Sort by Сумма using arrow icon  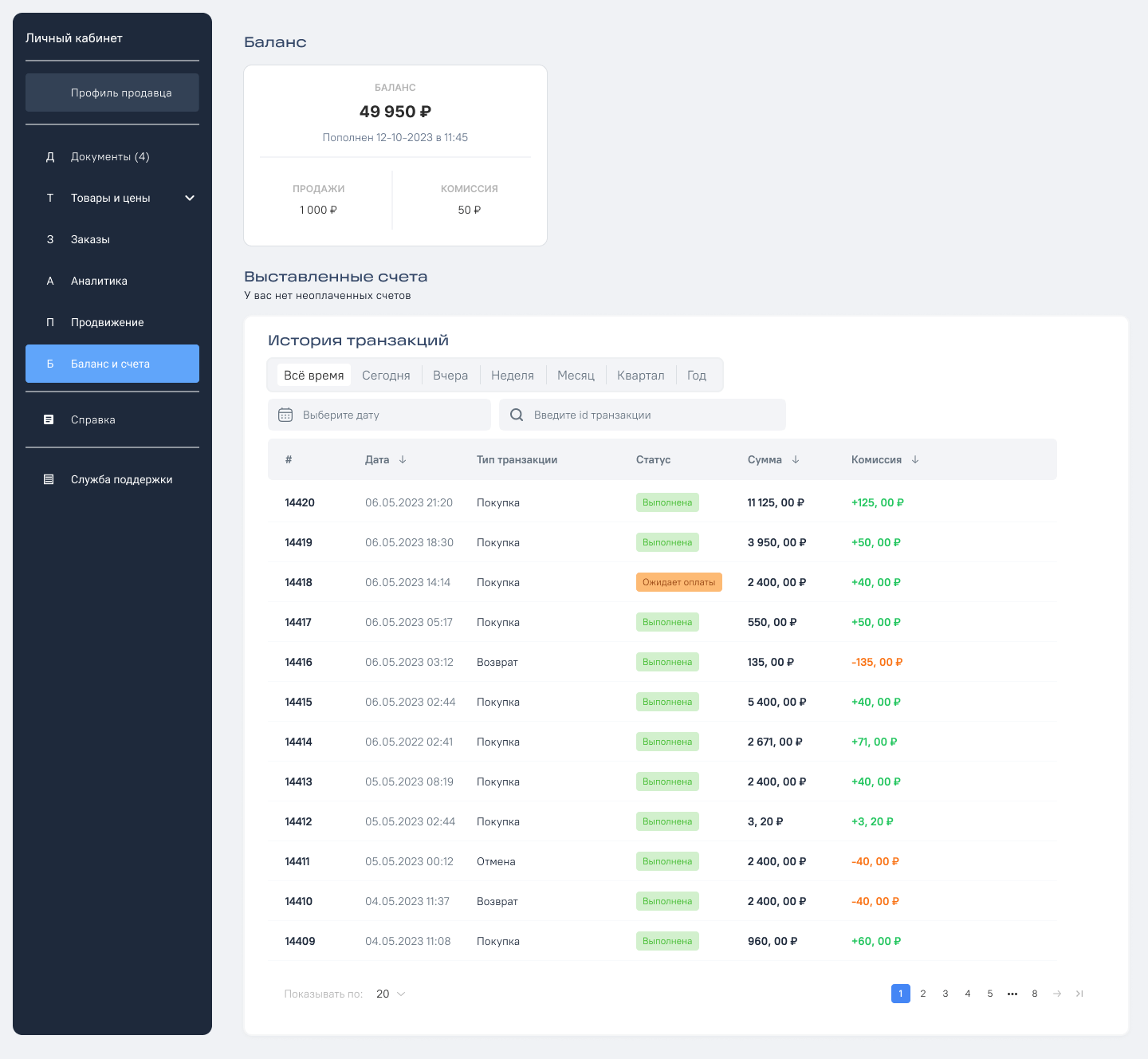coord(796,459)
